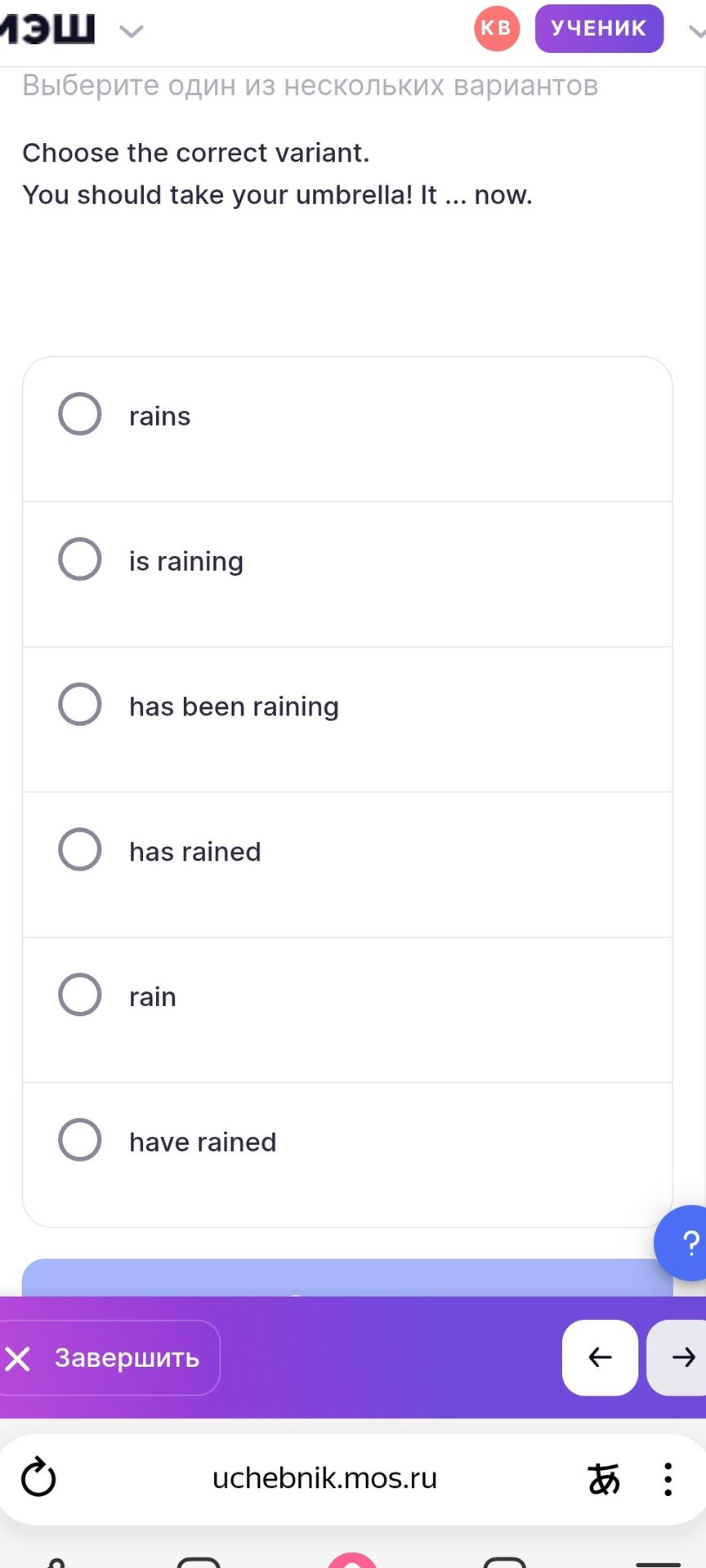Click the УЧЕНИК role button

coord(599,28)
